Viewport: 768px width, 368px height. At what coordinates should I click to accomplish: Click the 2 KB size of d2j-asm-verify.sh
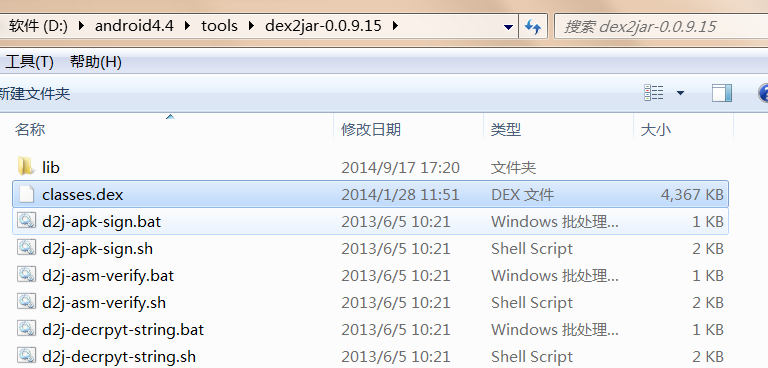coord(708,302)
